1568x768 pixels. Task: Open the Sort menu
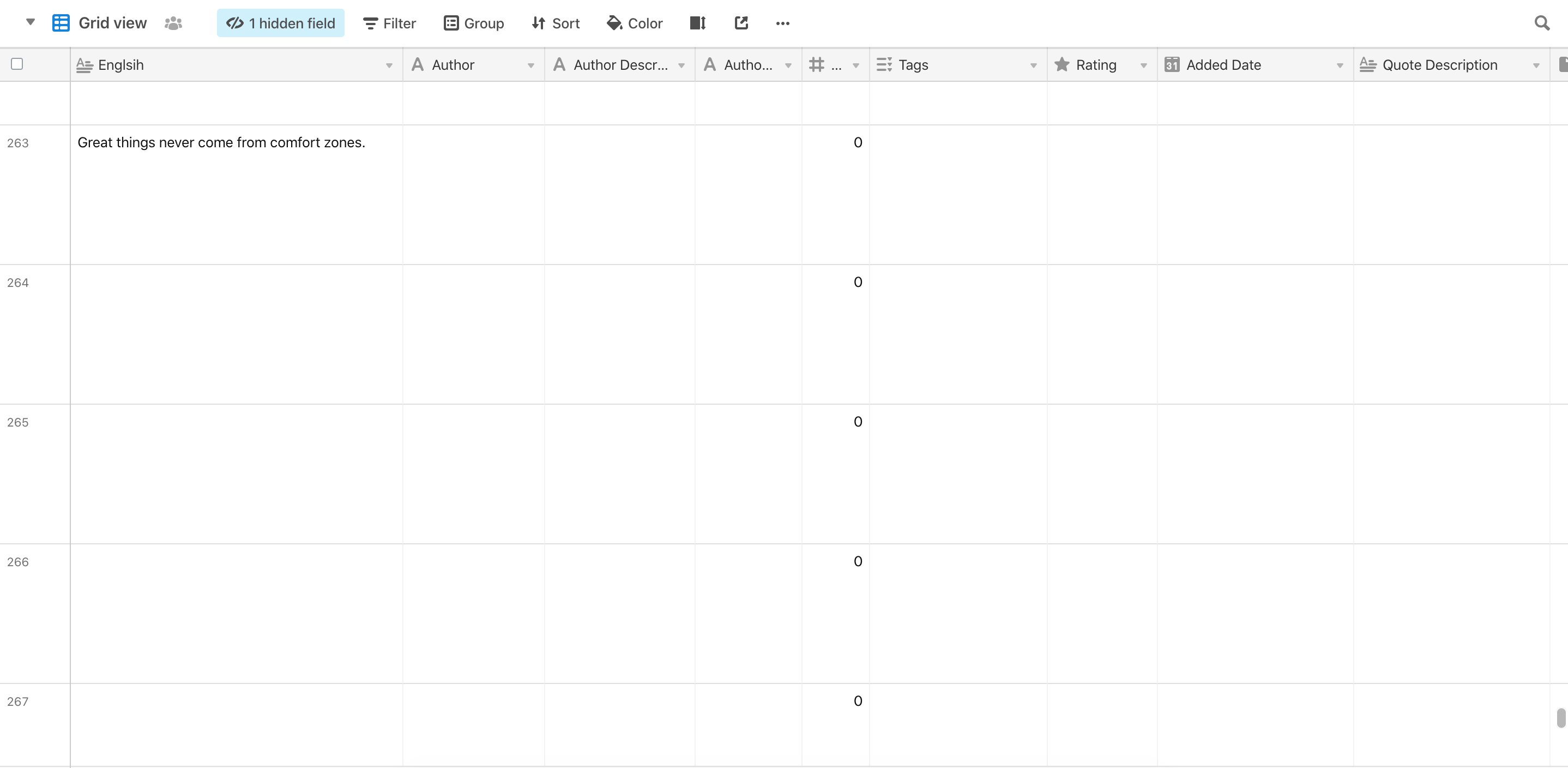556,23
